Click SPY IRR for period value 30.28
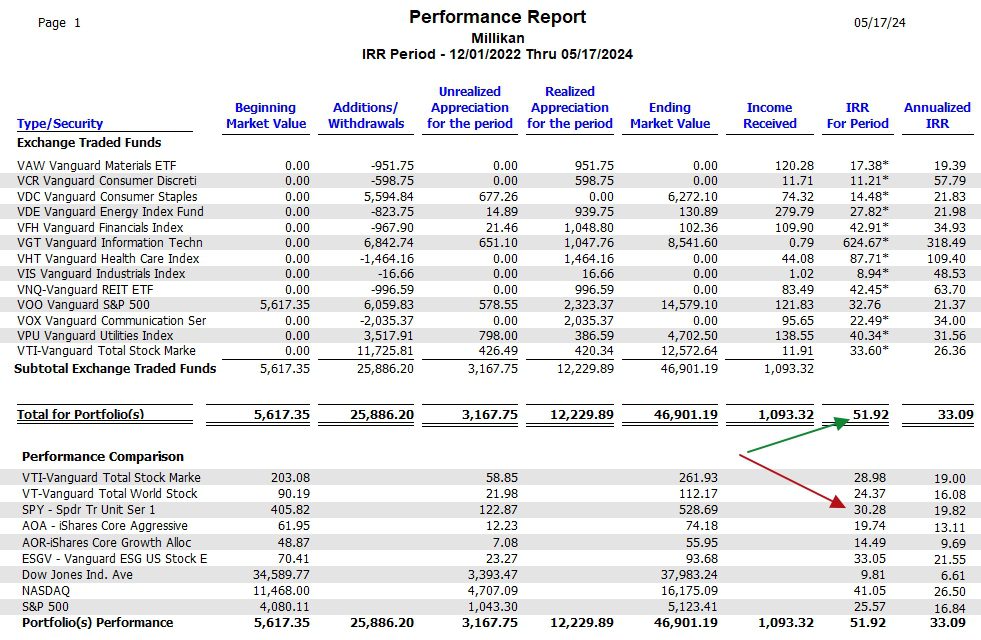 coord(870,510)
